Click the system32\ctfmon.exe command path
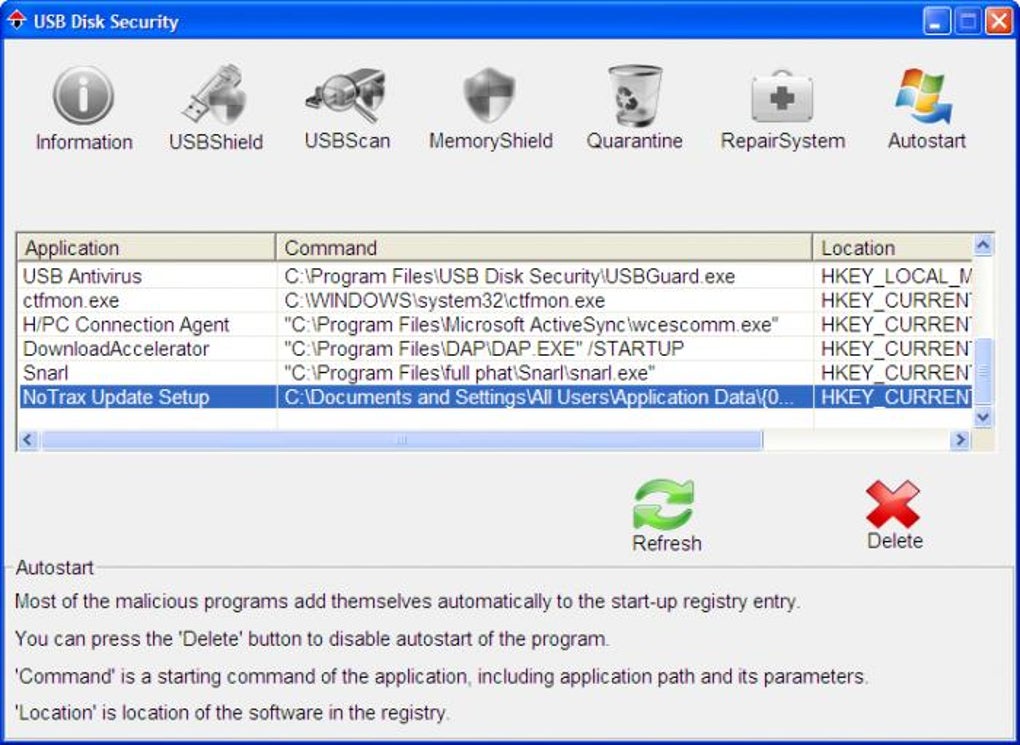This screenshot has height=745, width=1020. pos(444,301)
